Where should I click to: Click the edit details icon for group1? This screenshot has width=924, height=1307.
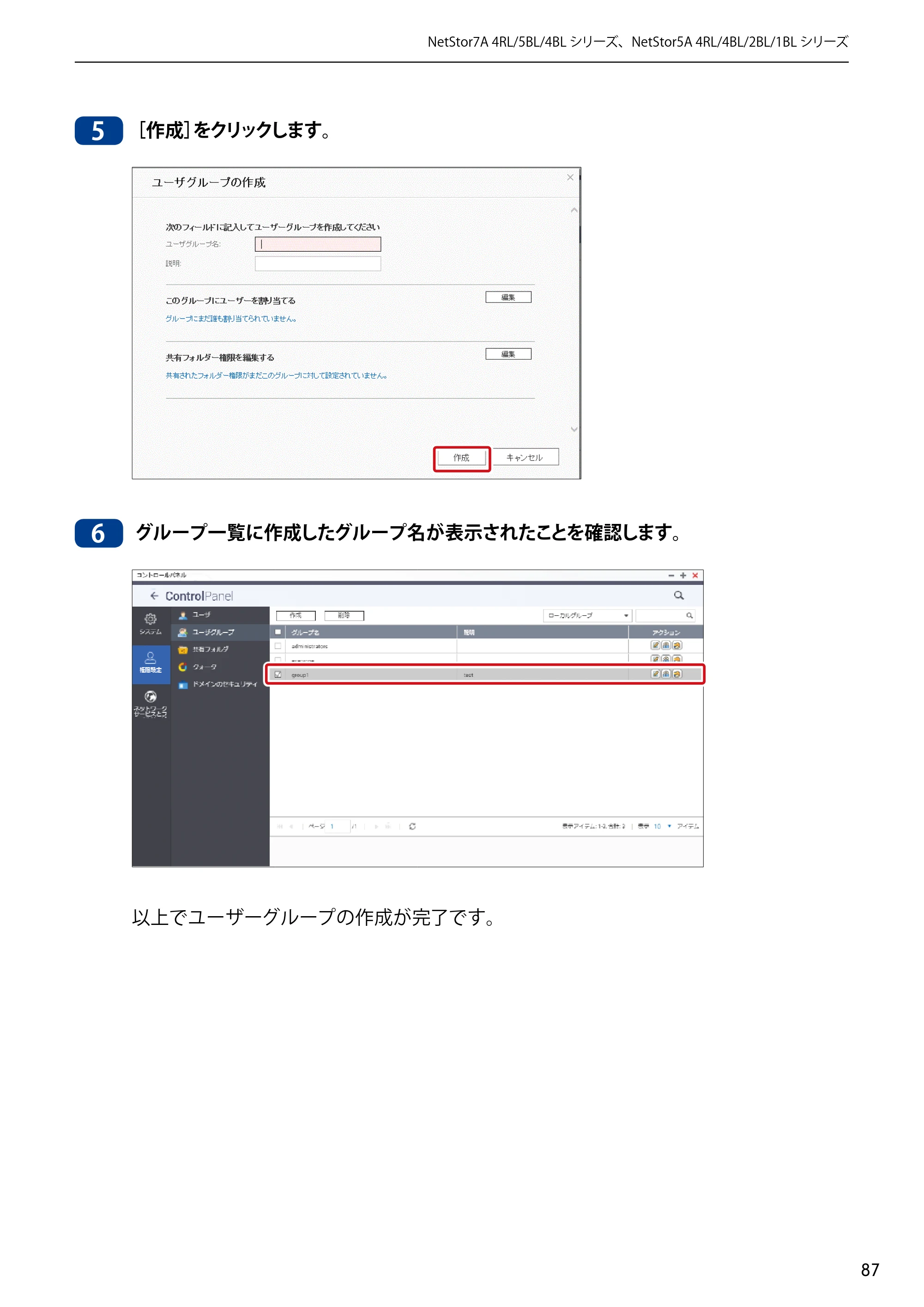[x=655, y=674]
